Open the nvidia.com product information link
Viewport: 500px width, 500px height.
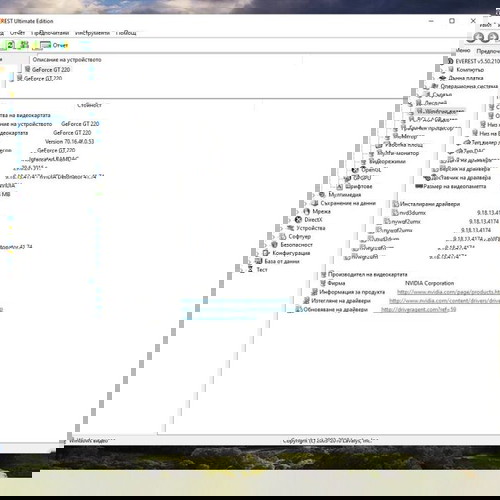tap(448, 292)
